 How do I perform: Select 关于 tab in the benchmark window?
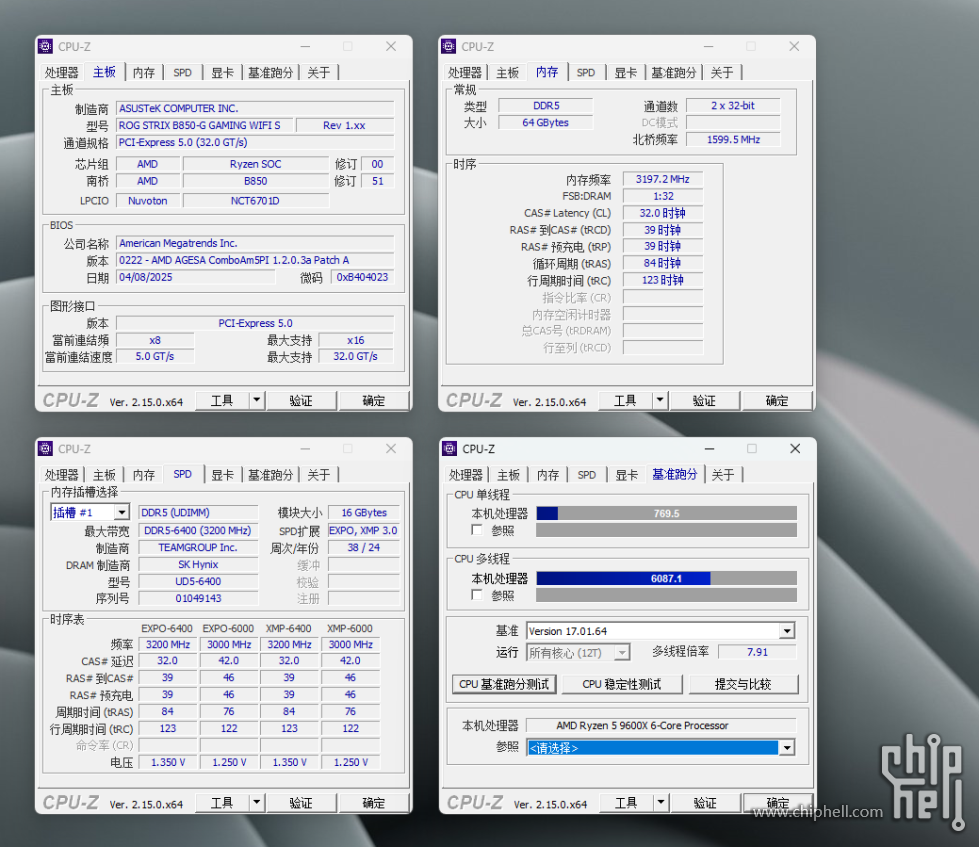click(723, 475)
